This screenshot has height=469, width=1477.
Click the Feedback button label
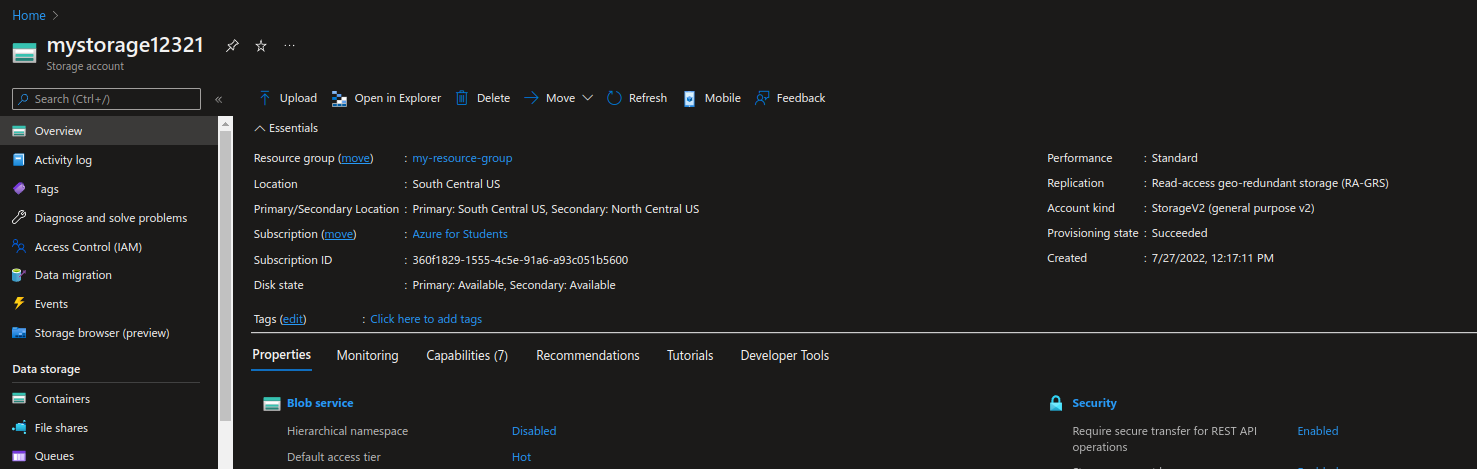click(801, 98)
